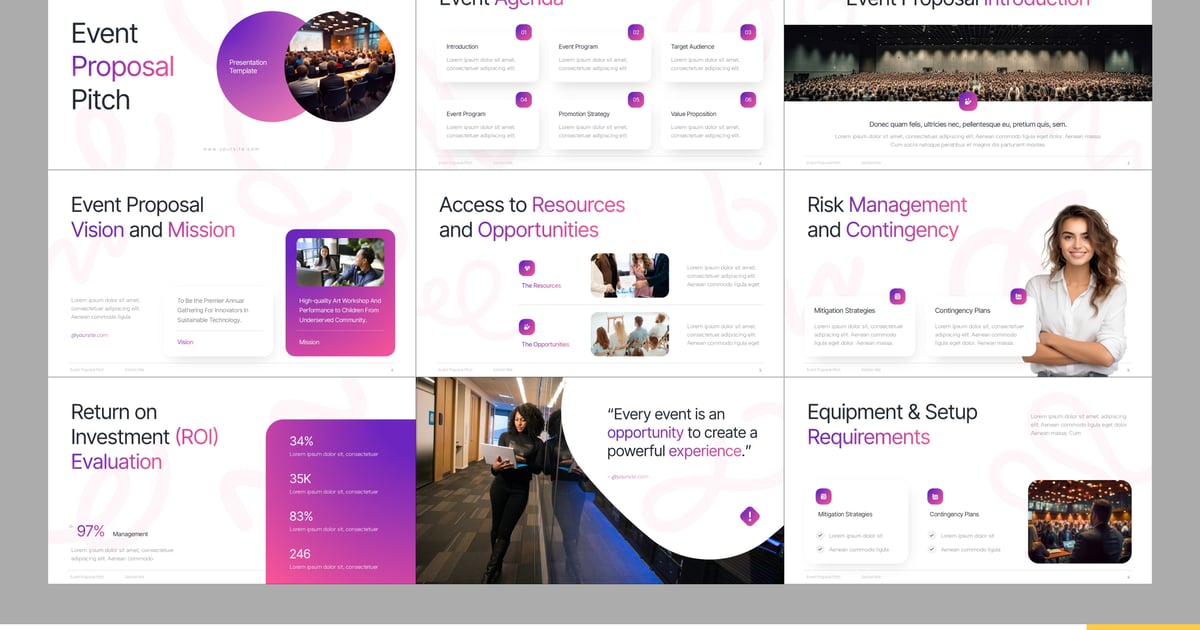
Task: Click purple icon badge below audience photo
Action: [x=967, y=101]
